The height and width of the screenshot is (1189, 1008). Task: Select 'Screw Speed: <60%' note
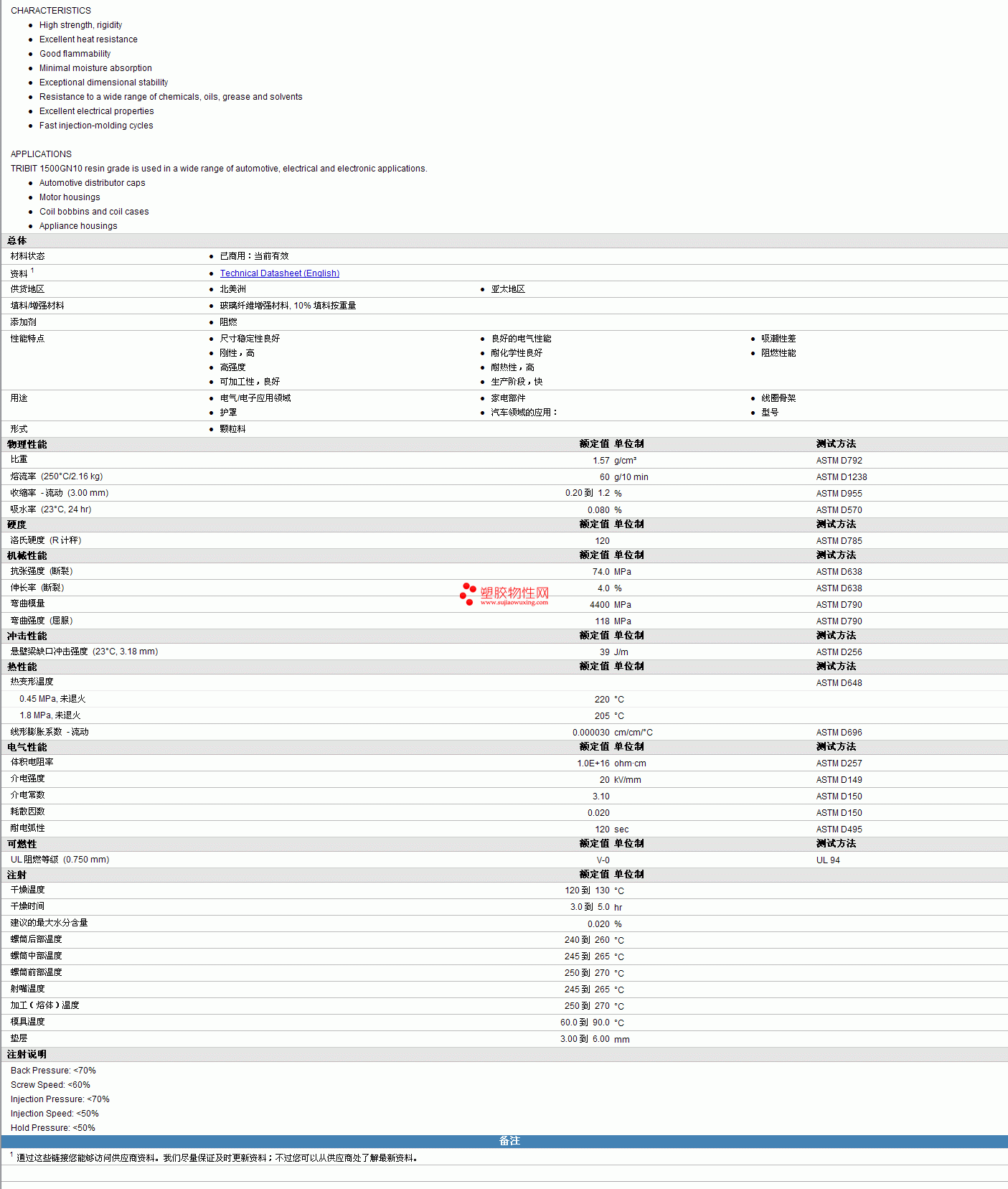point(50,1085)
